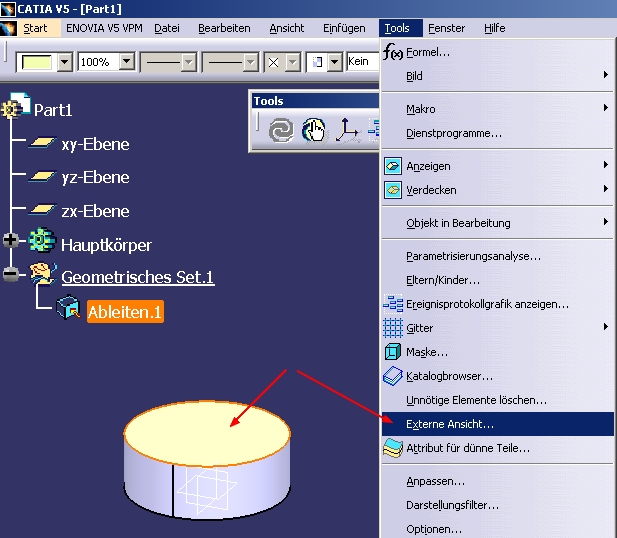Image resolution: width=617 pixels, height=538 pixels.
Task: Click the Ableiten.1 extract cube icon
Action: 68,307
